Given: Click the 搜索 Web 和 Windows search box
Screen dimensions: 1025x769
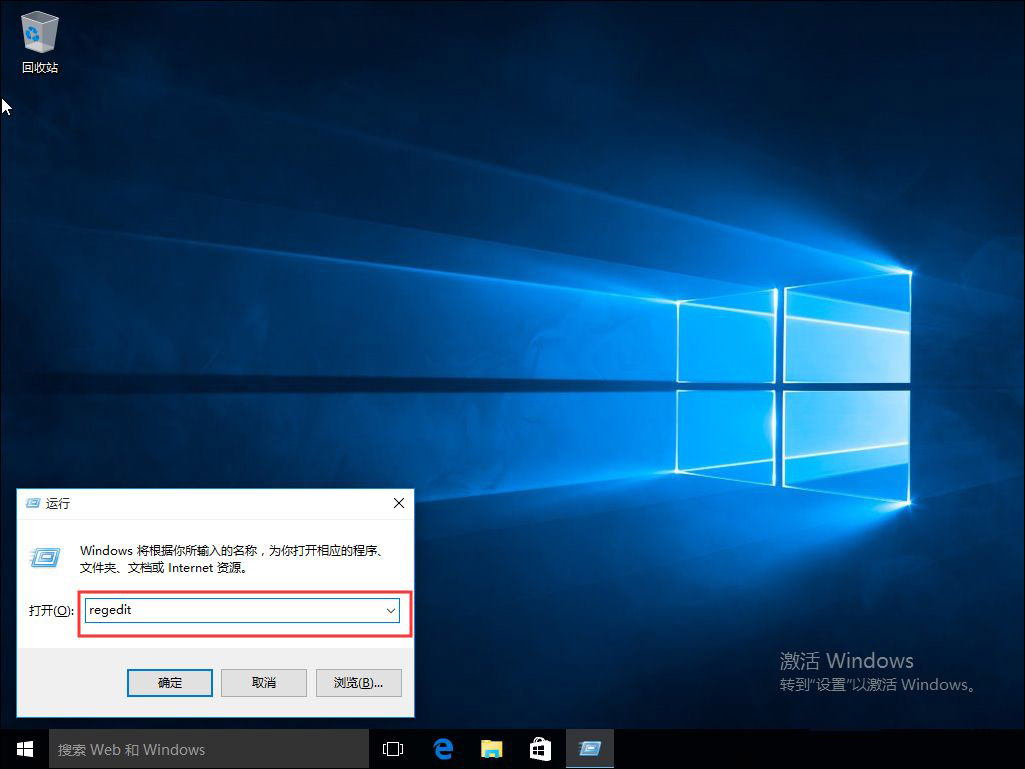Looking at the screenshot, I should click(200, 748).
